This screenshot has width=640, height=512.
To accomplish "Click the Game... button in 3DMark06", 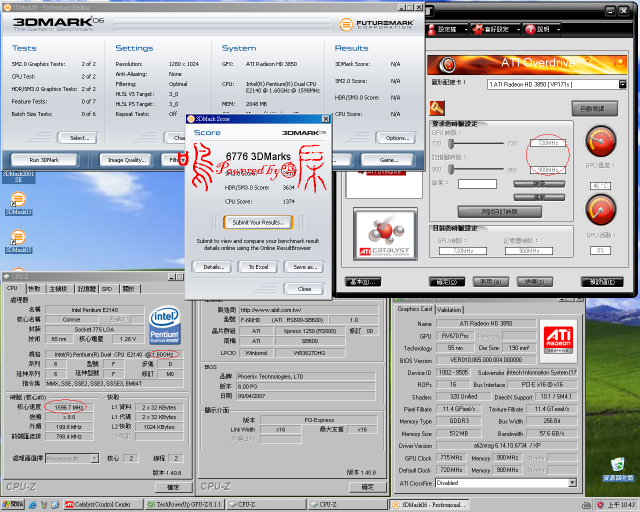I will point(388,160).
